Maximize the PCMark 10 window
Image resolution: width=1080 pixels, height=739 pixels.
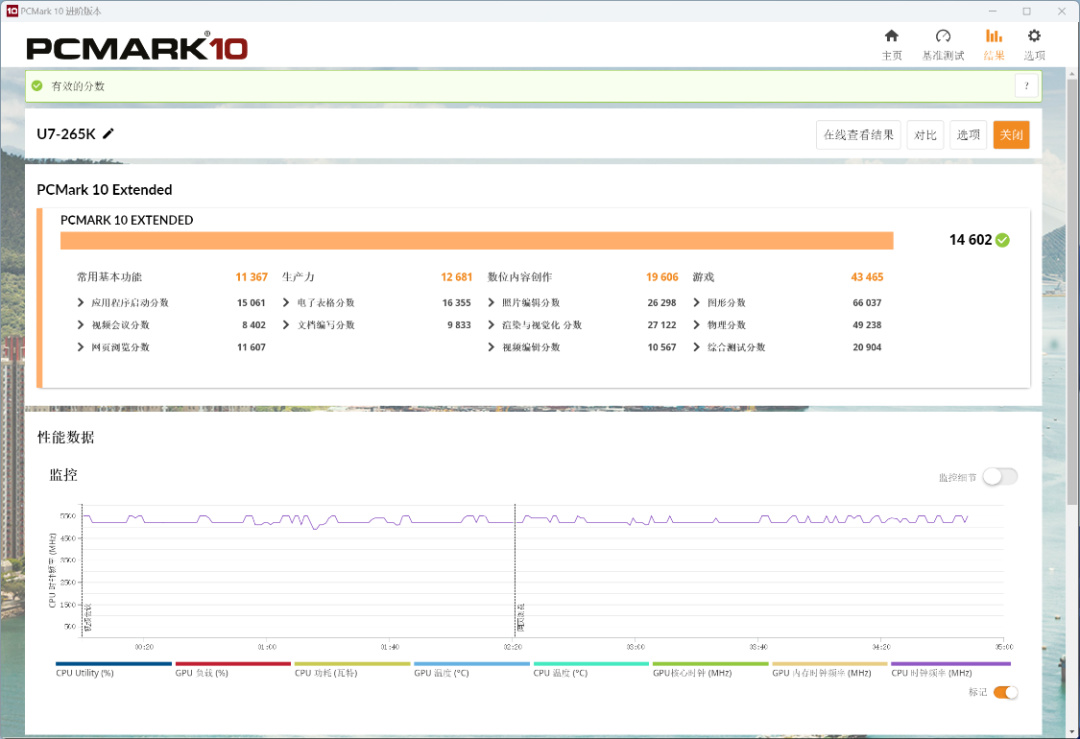pos(1026,11)
